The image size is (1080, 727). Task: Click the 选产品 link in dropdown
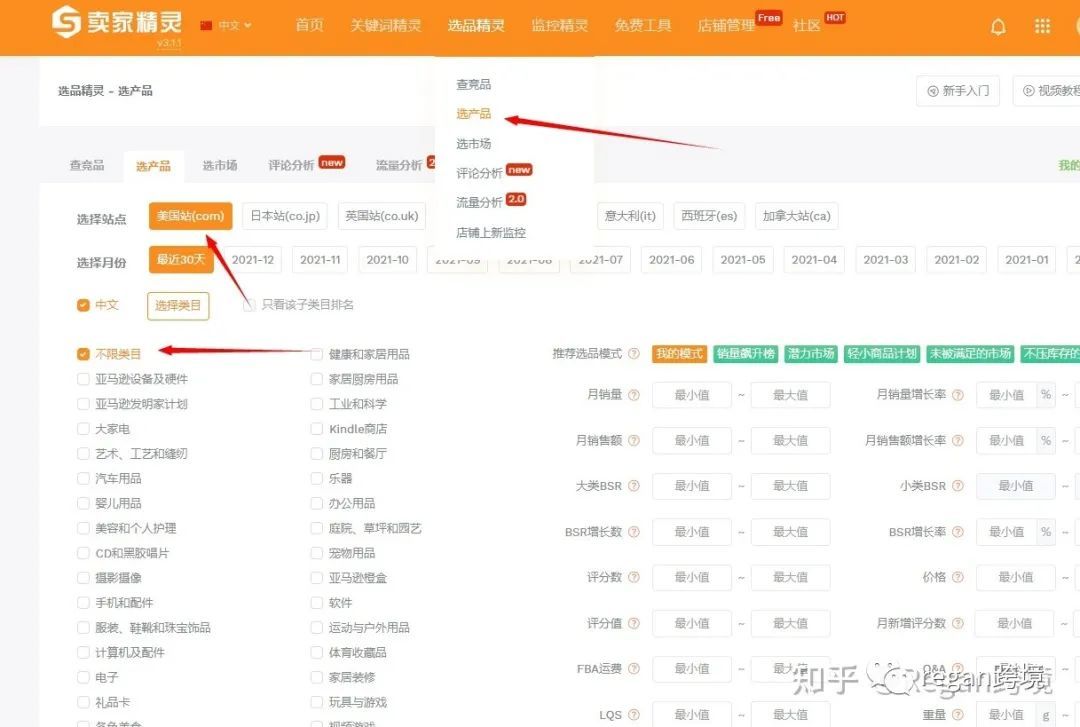click(472, 114)
